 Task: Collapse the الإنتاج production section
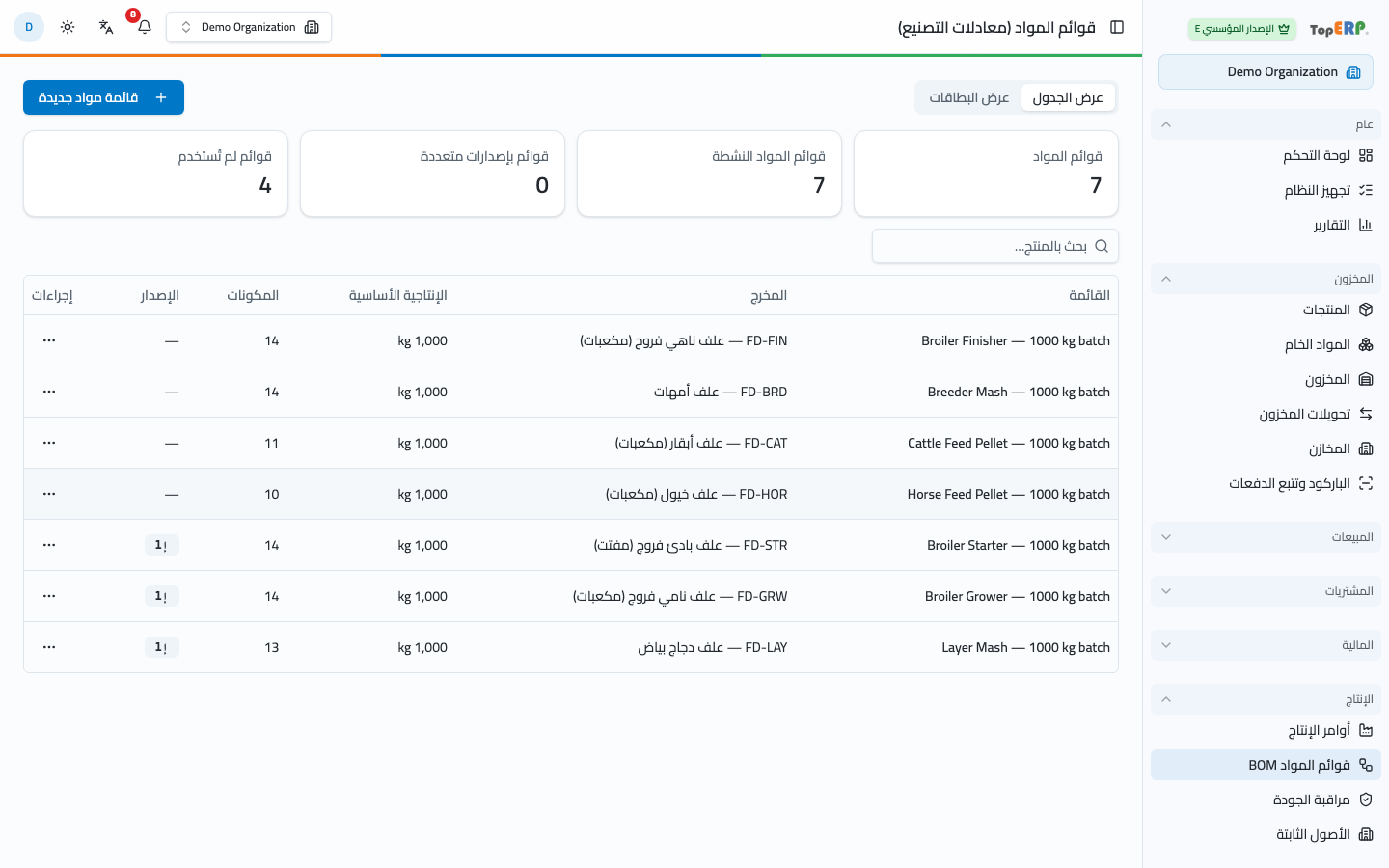[x=1266, y=699]
